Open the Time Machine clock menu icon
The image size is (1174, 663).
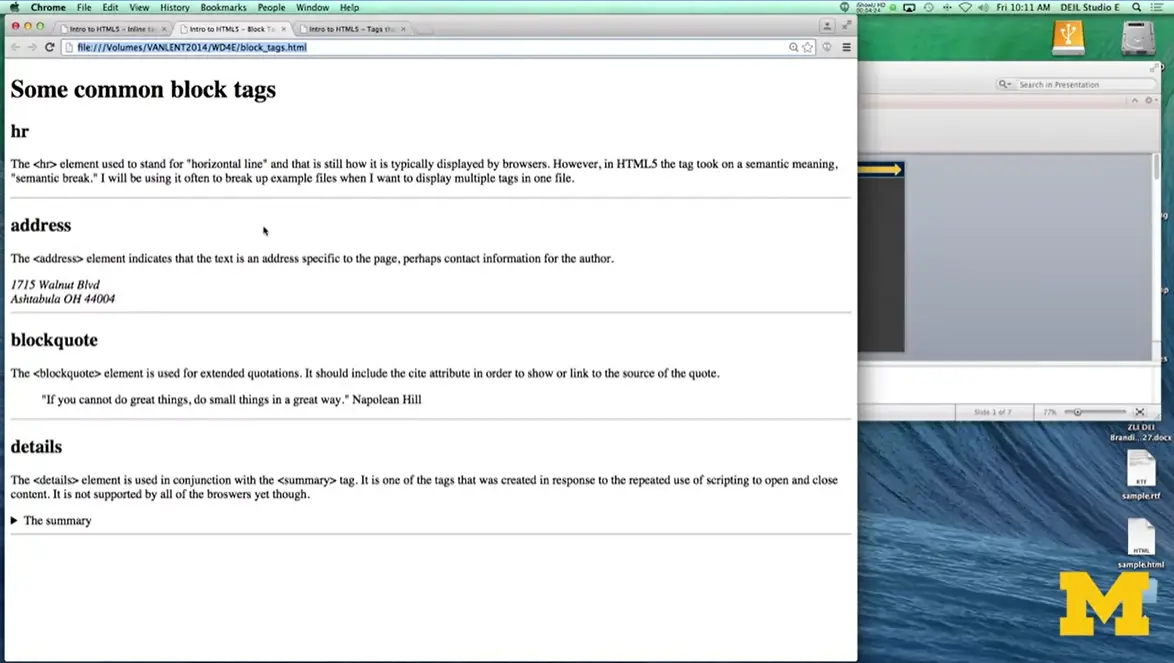coord(928,7)
